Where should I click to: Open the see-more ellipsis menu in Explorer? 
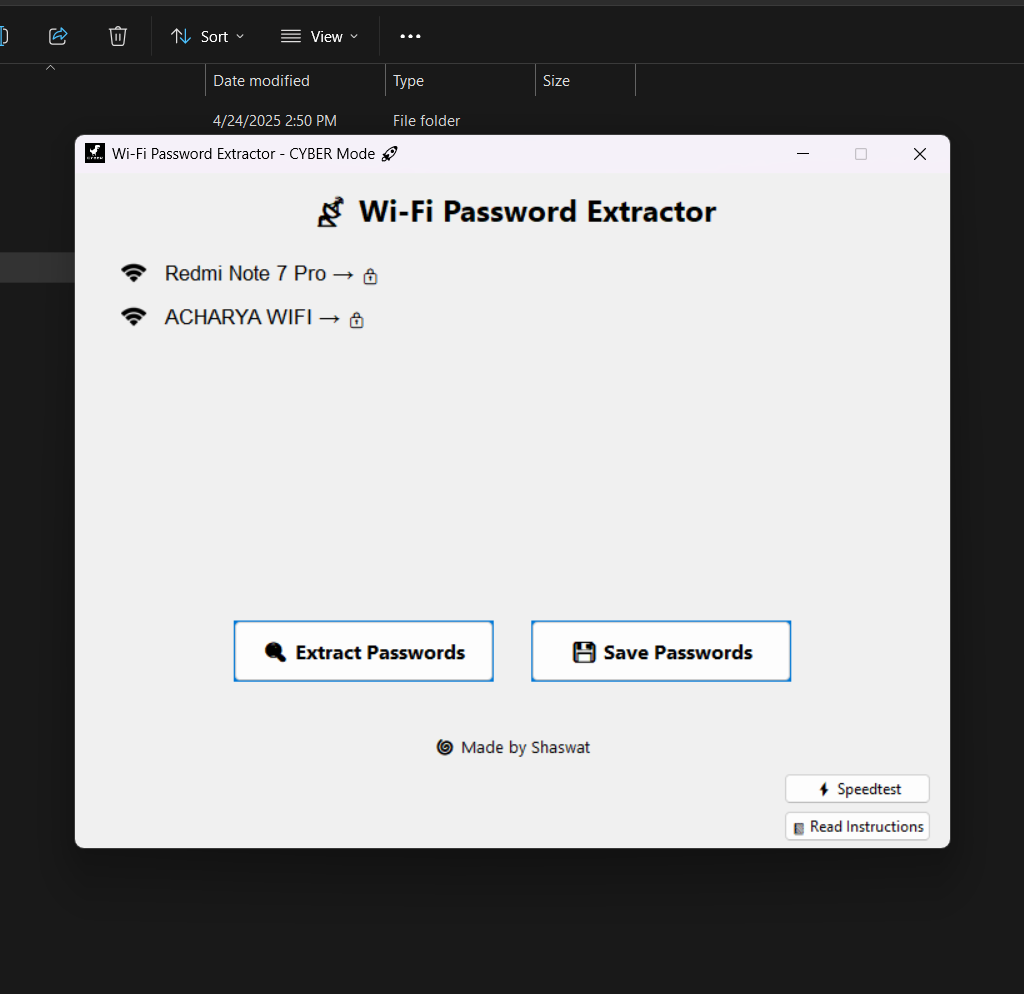(x=409, y=36)
